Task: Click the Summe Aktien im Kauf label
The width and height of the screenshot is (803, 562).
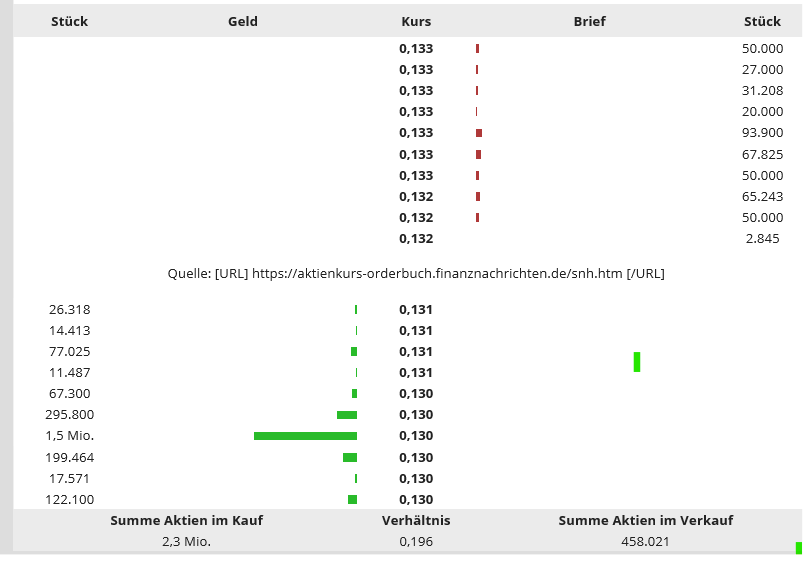Action: click(186, 520)
